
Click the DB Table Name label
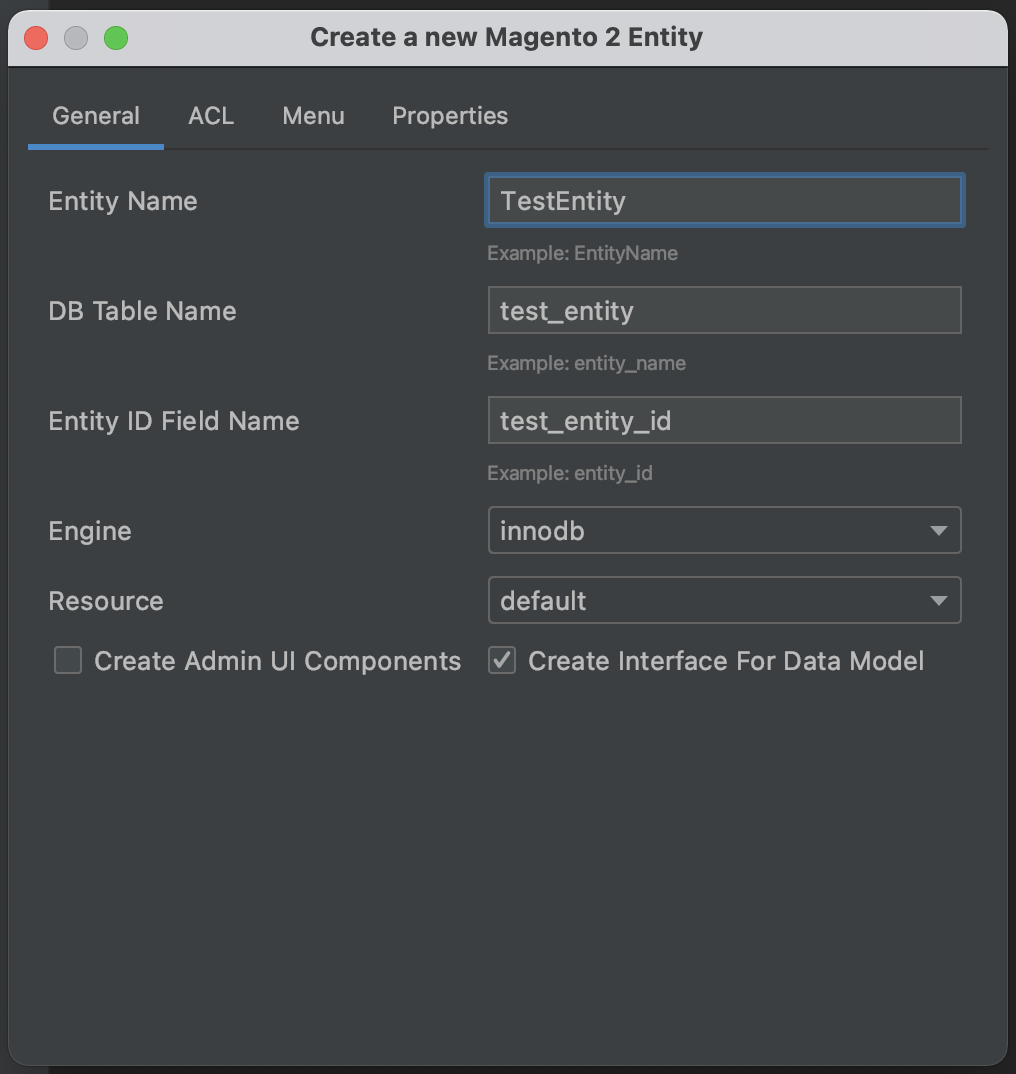tap(143, 311)
